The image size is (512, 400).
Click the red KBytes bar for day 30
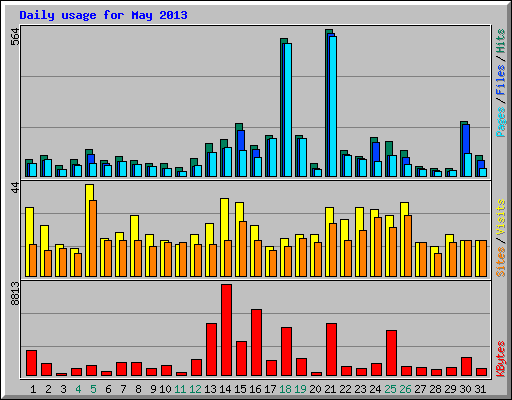466,367
